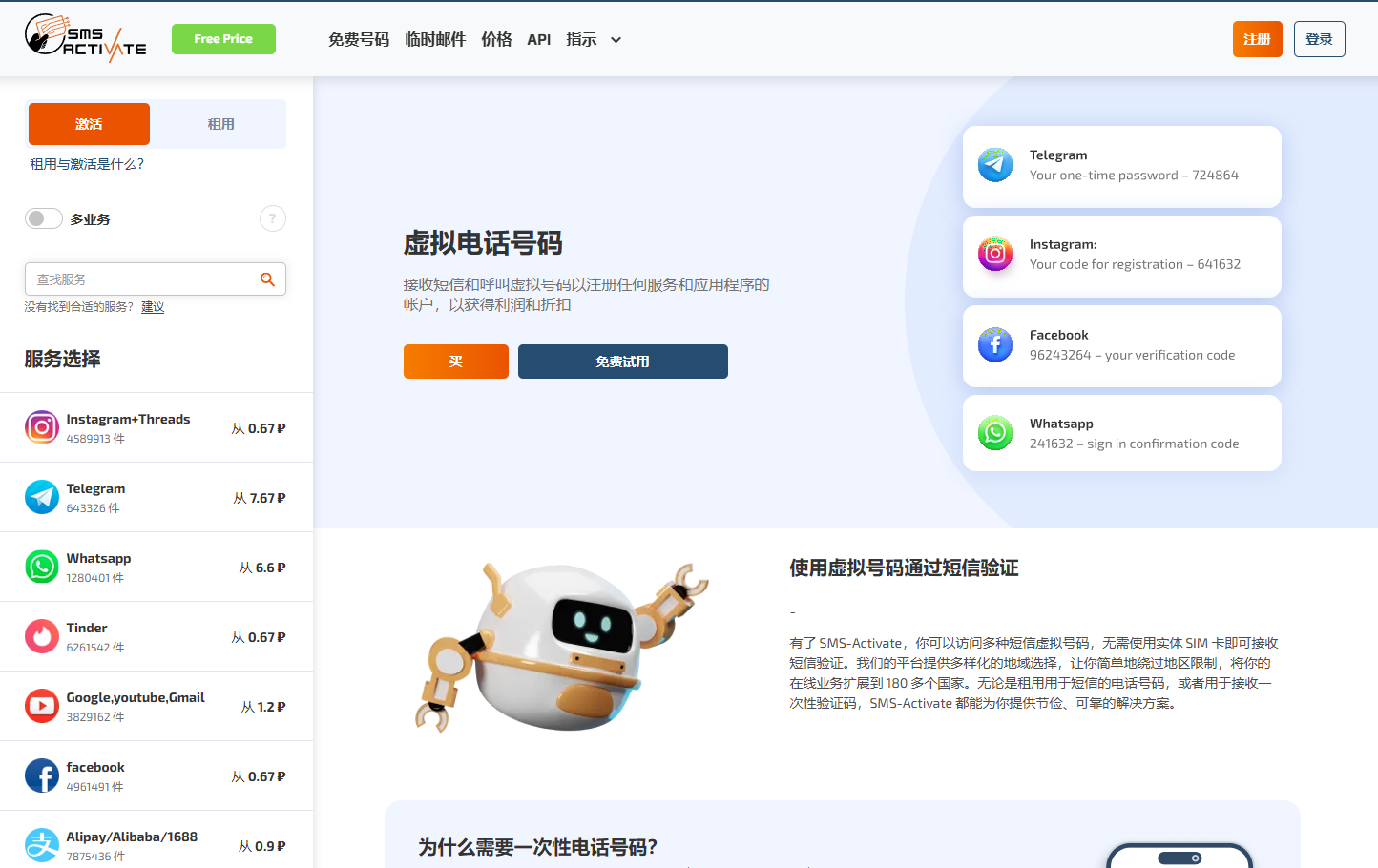Toggle the 多业务 multi-service switch
The image size is (1378, 868).
tap(44, 218)
